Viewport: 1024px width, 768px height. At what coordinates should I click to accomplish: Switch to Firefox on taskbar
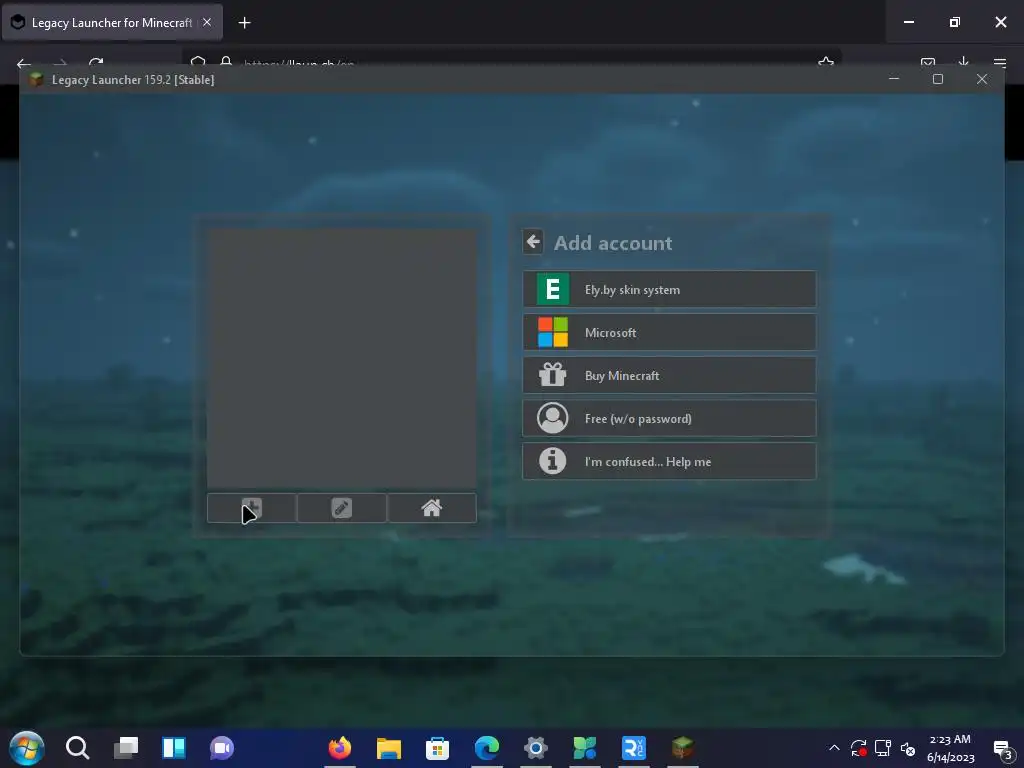click(x=340, y=748)
